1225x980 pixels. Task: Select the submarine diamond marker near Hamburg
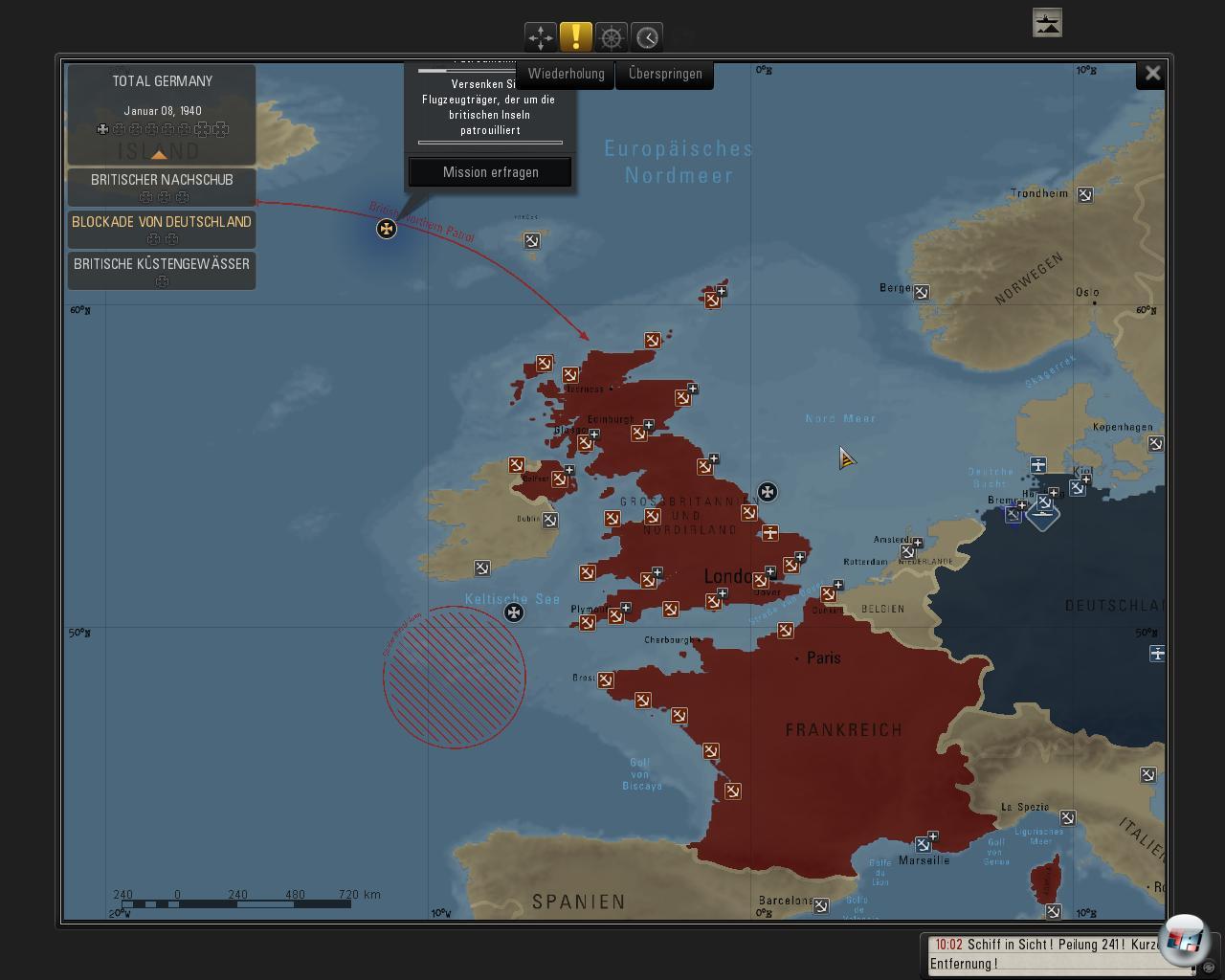click(1042, 512)
